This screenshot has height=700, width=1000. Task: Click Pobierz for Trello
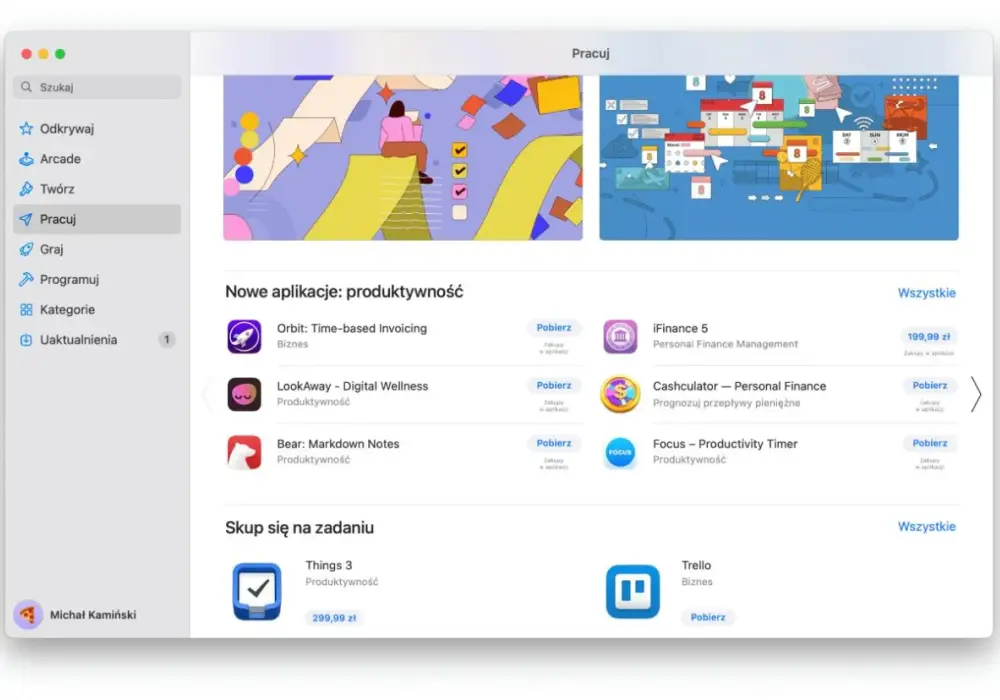tap(708, 617)
